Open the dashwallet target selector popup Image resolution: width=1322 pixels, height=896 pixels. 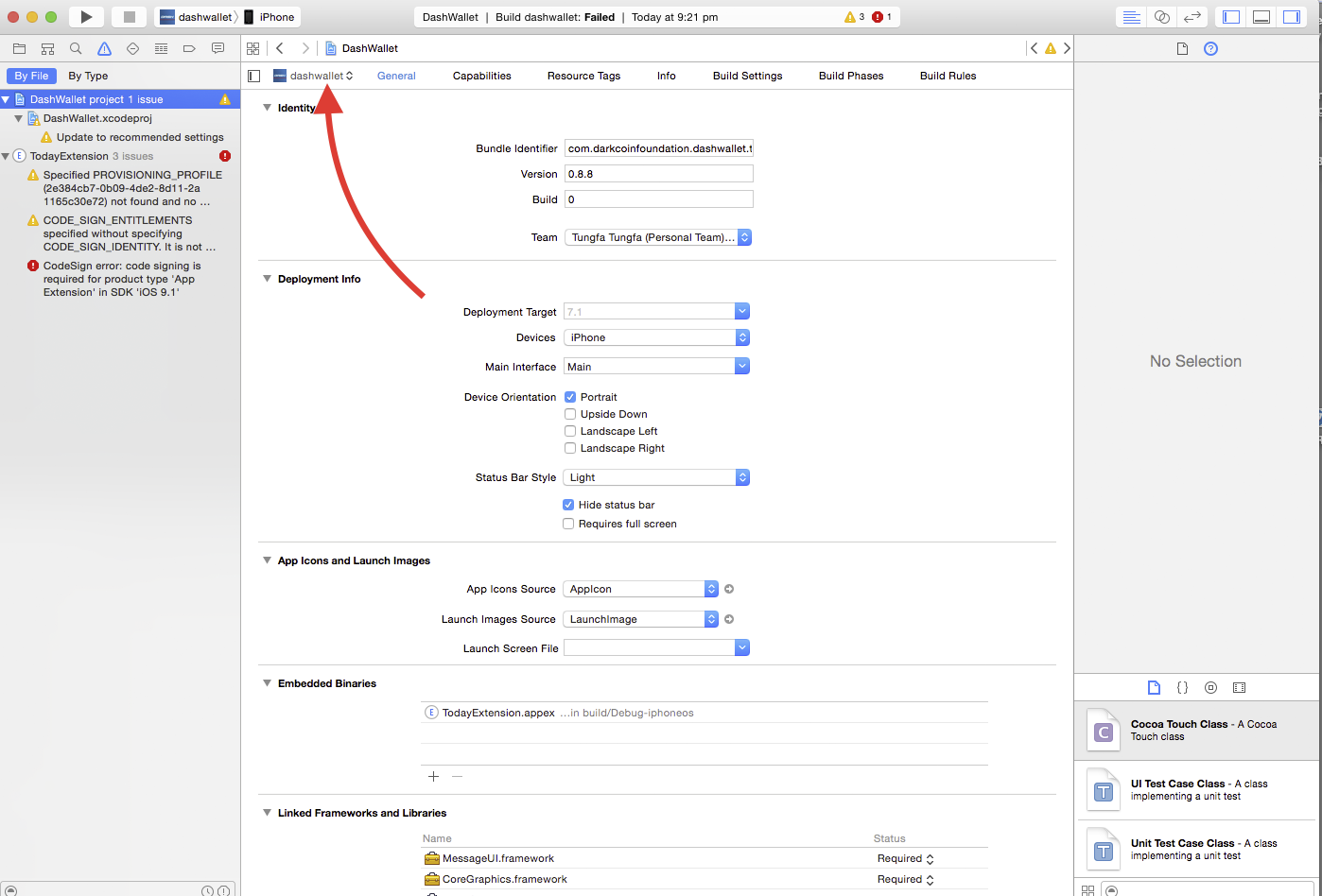coord(313,76)
